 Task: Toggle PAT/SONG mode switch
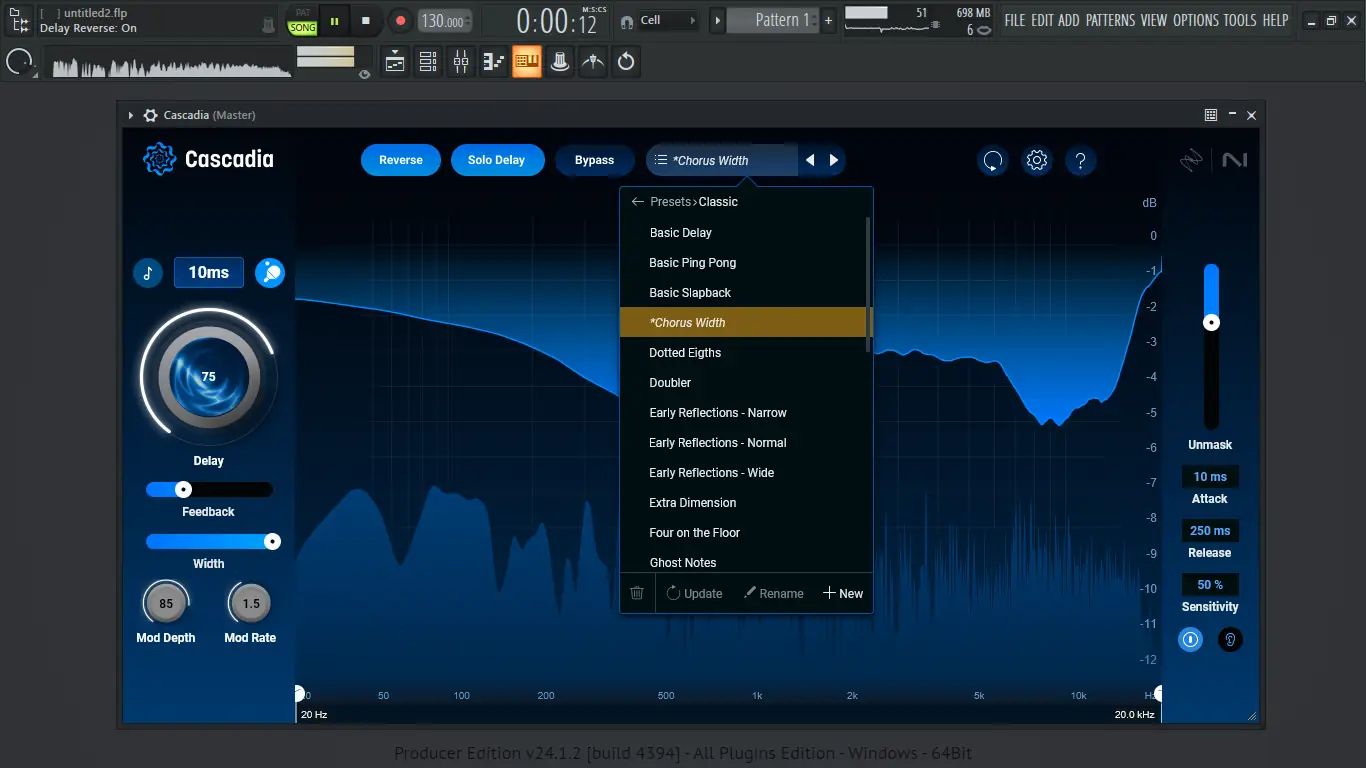tap(302, 20)
